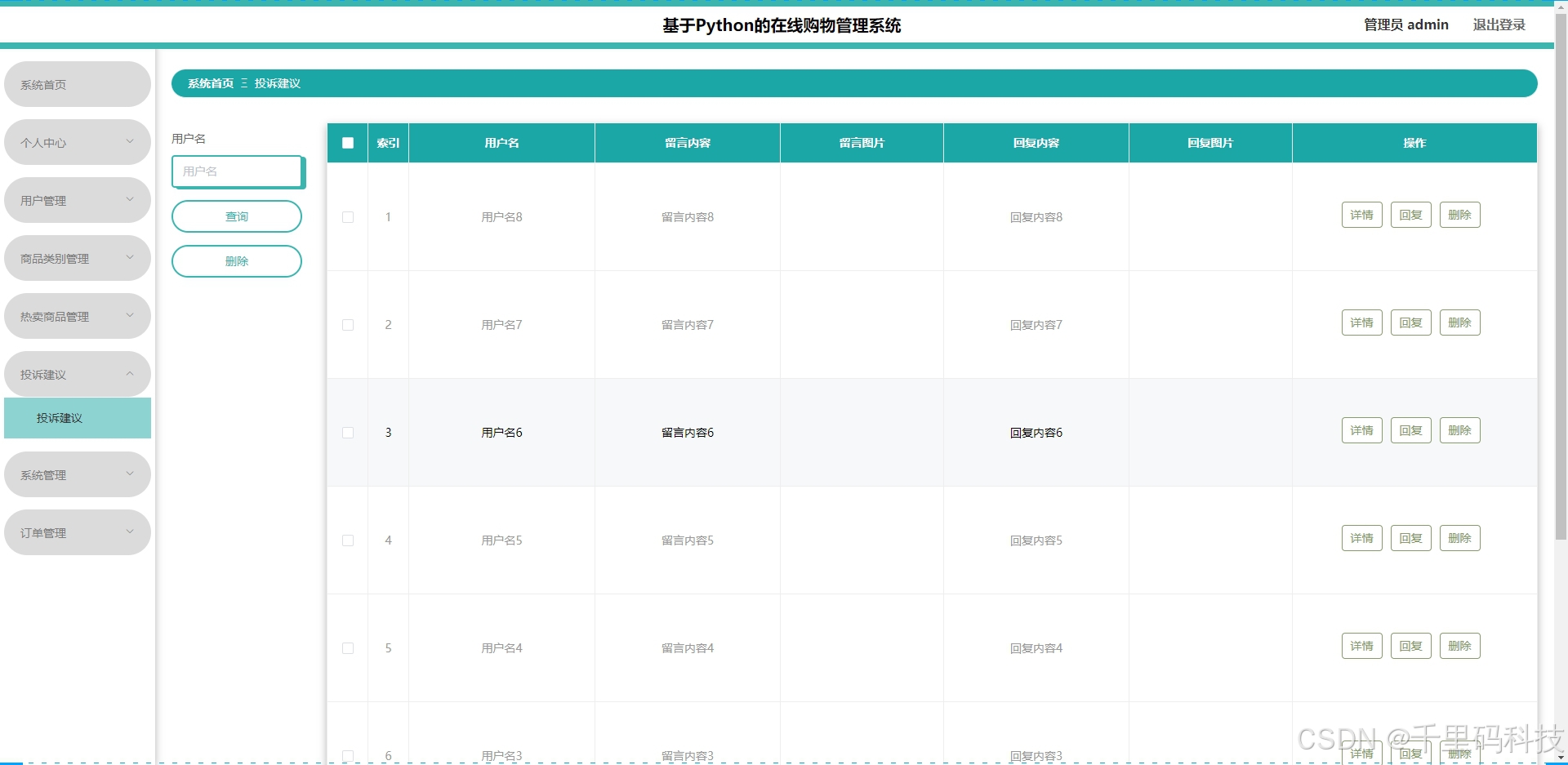Select the 投诉建议 submenu item
Viewport: 1568px width, 765px height.
tap(78, 418)
